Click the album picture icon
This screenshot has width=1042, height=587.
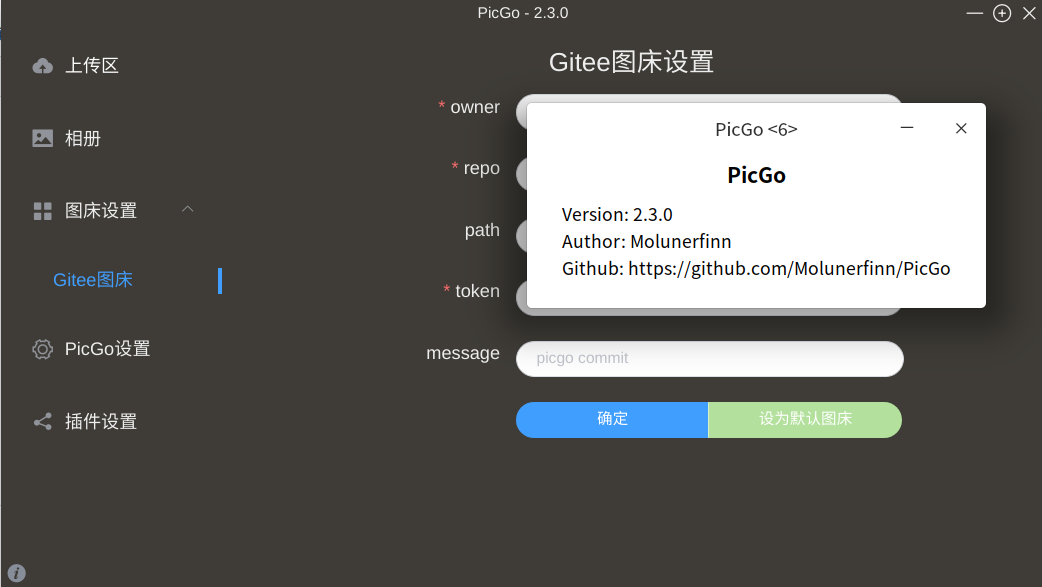42,138
